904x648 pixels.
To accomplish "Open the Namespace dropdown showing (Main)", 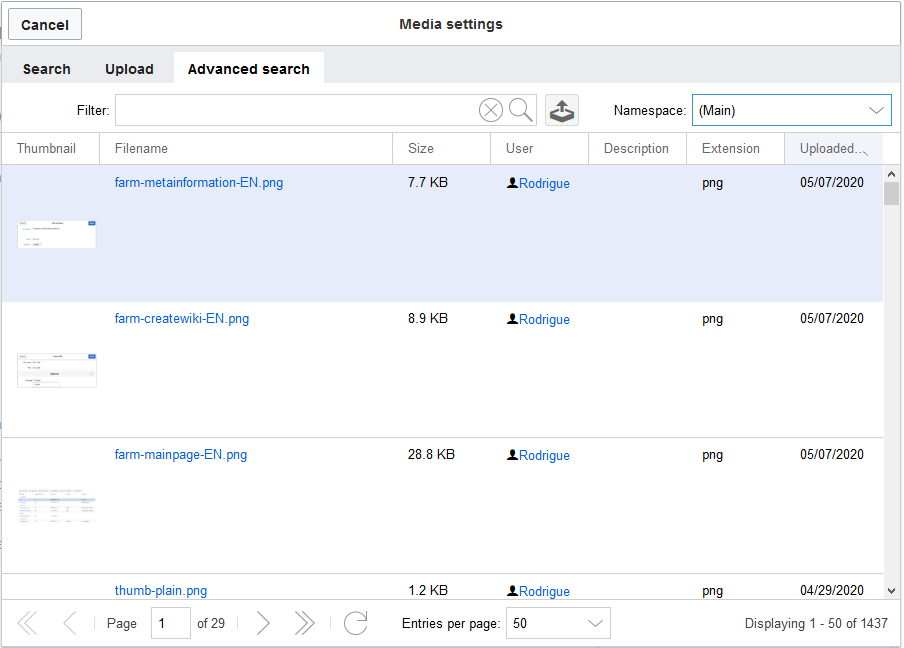I will click(x=792, y=110).
